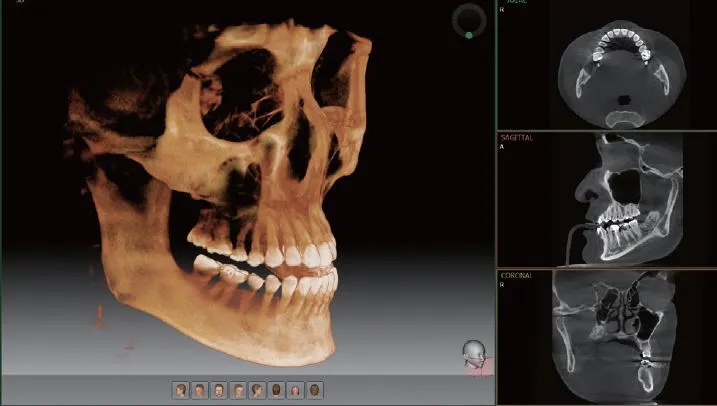The image size is (717, 406).
Task: Click the A marker under SAGITTAL
Action: point(502,147)
